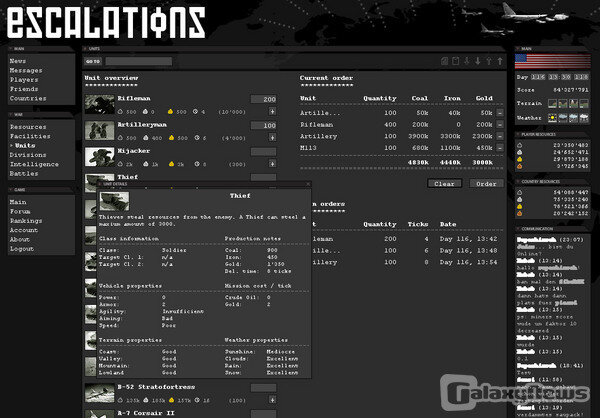Select Divisions in the War menu
This screenshot has height=418, width=600.
(28, 155)
